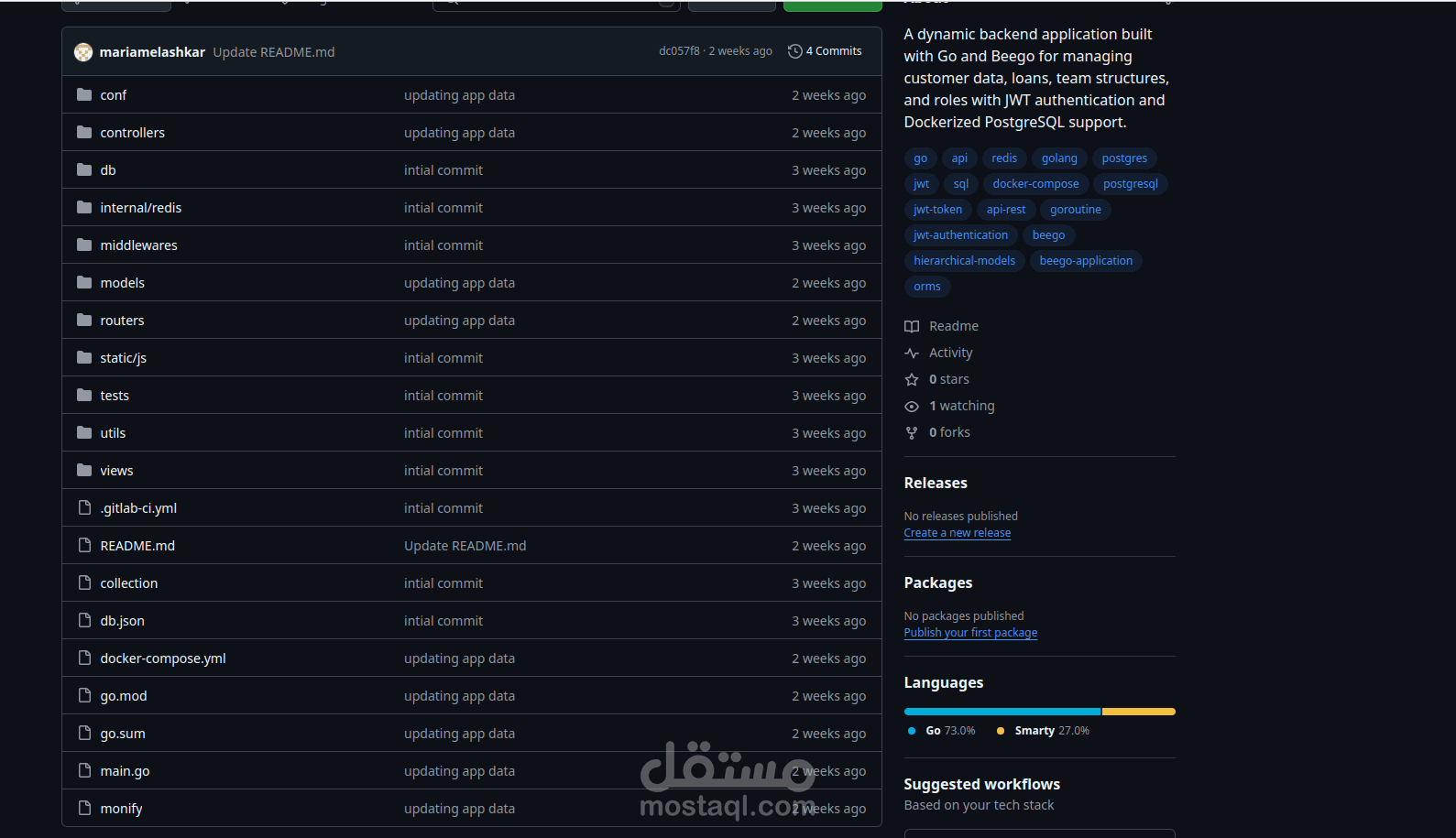Select the redis topic tag

pyautogui.click(x=1004, y=158)
